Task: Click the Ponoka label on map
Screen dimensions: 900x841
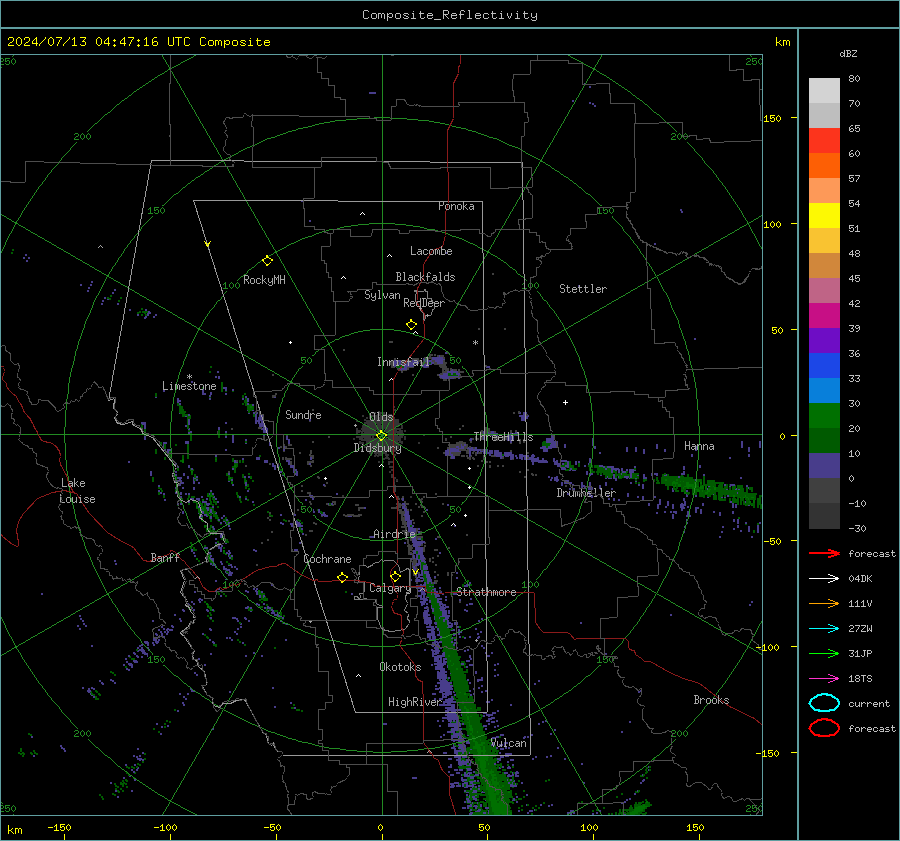Action: pyautogui.click(x=456, y=206)
